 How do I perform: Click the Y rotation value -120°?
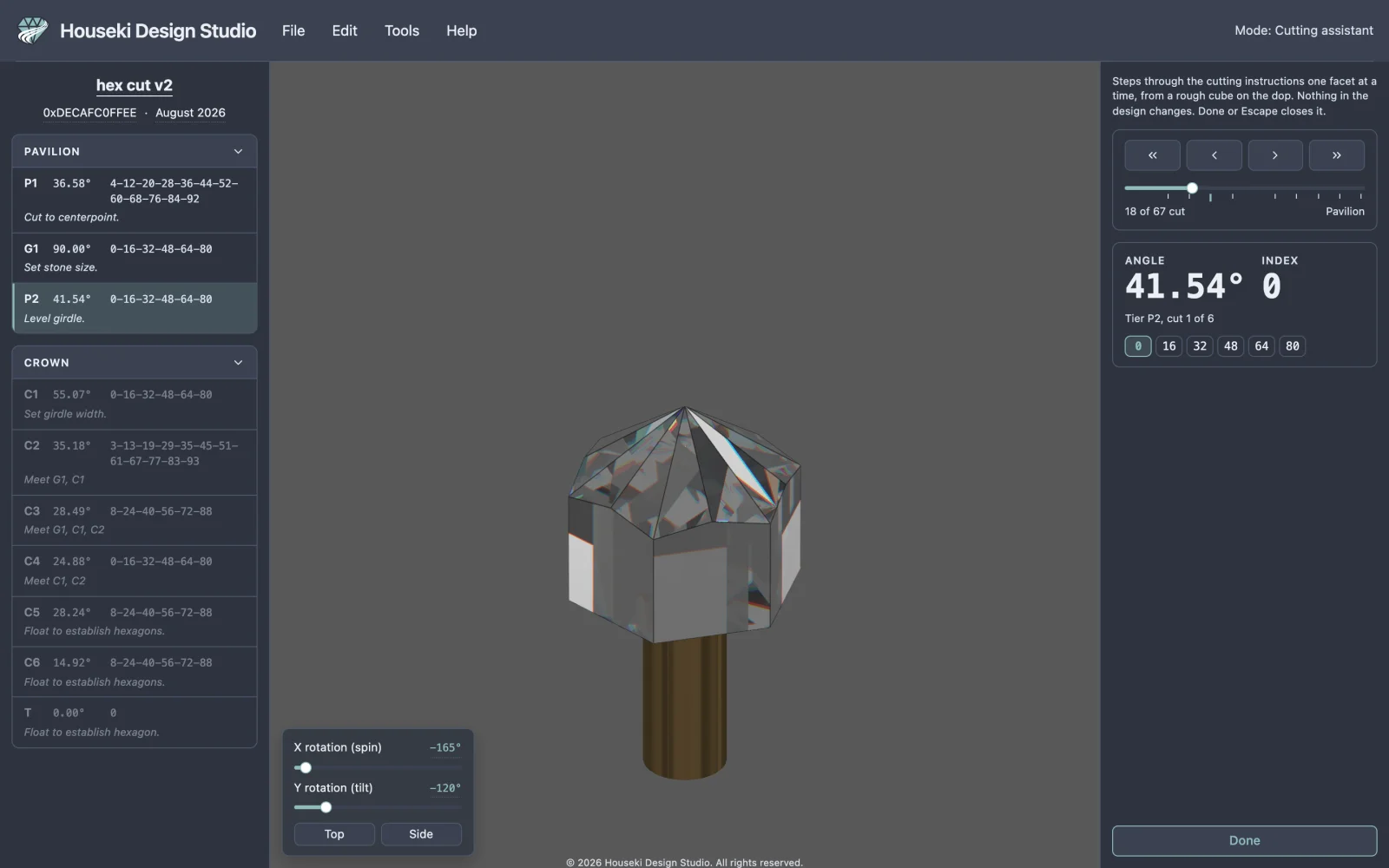[x=445, y=788]
